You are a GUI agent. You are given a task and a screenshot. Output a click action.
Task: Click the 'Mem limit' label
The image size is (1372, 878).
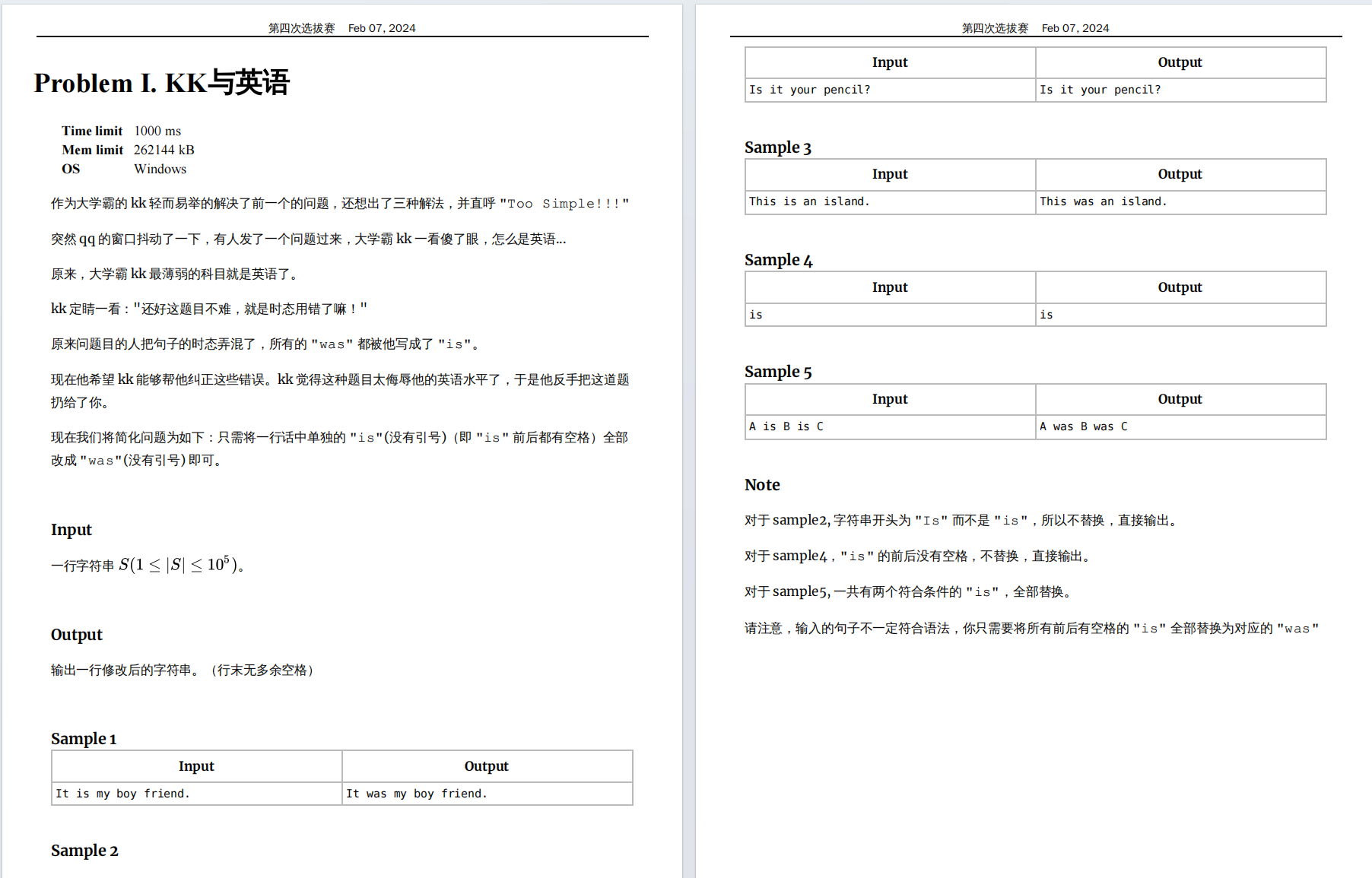(92, 150)
